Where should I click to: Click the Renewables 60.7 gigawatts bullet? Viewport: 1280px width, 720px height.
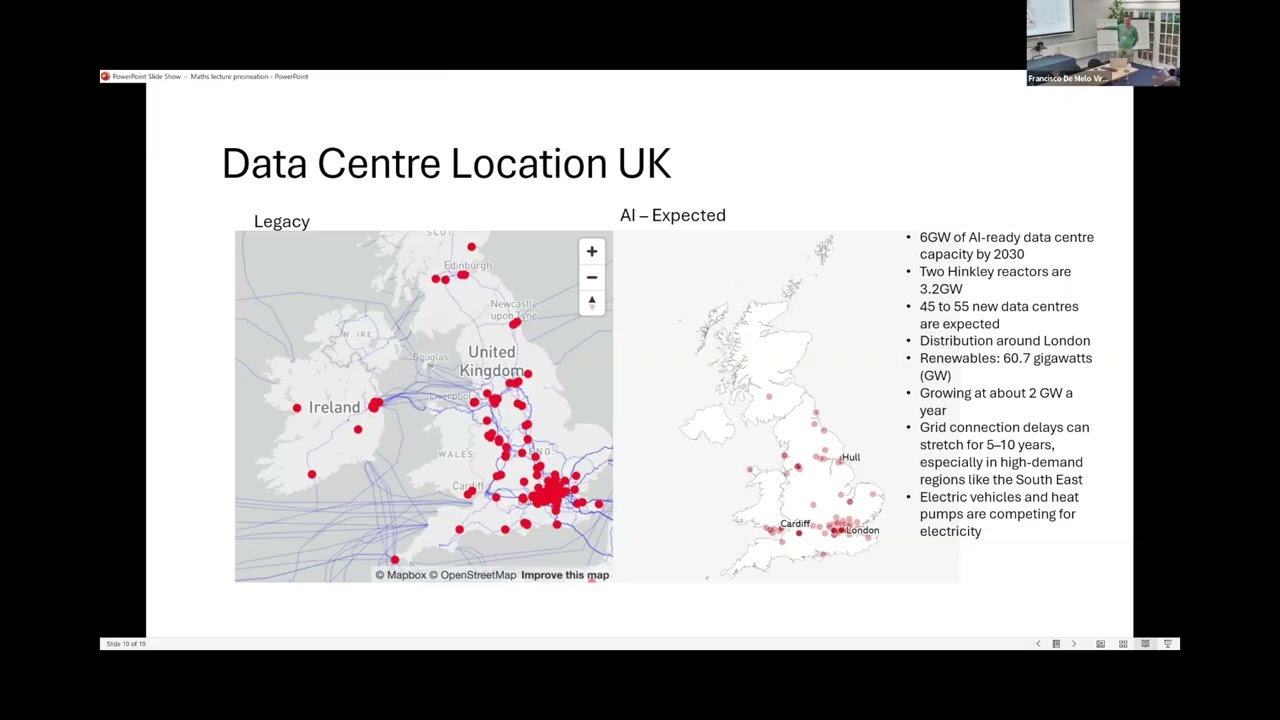(1006, 367)
